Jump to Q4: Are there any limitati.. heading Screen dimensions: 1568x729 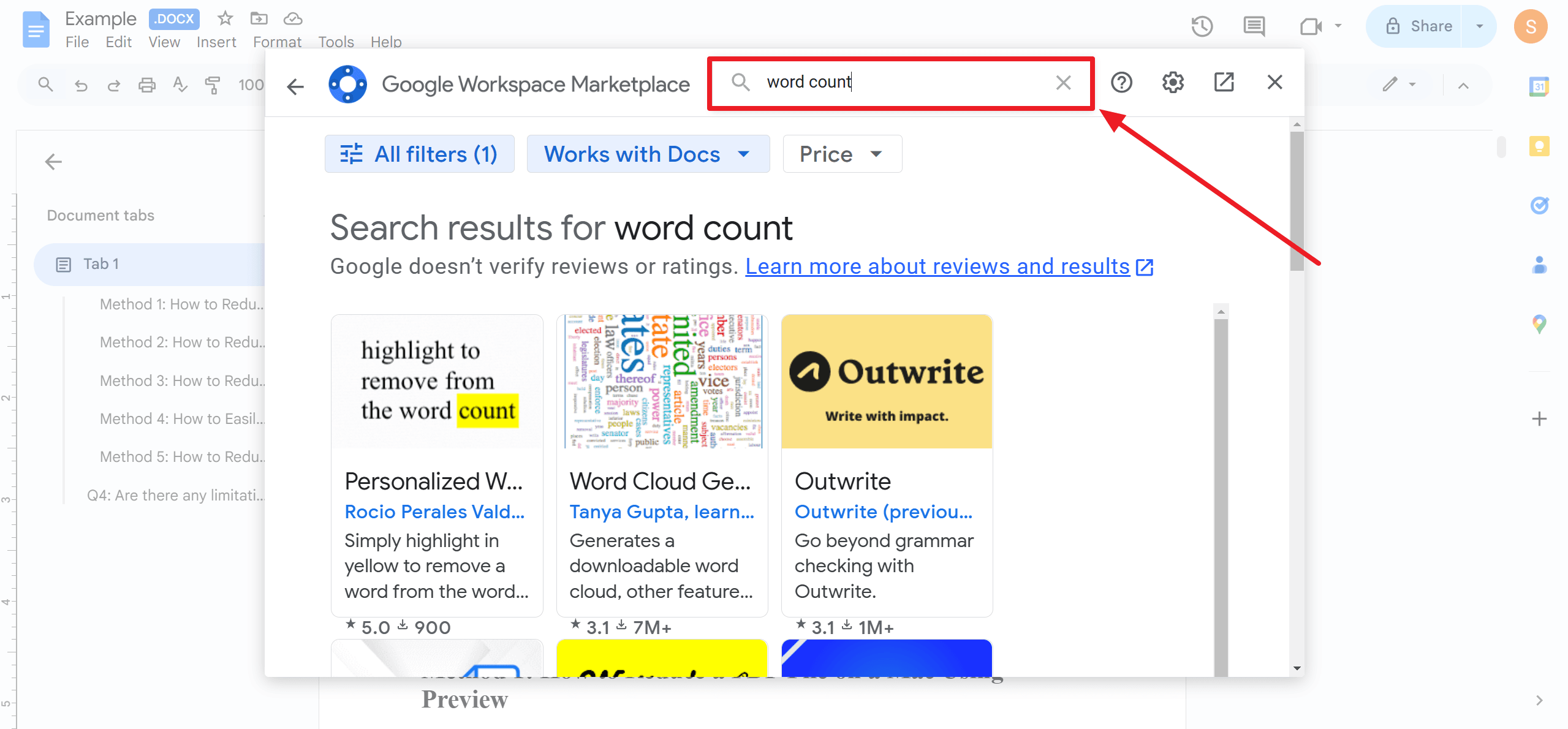(175, 495)
